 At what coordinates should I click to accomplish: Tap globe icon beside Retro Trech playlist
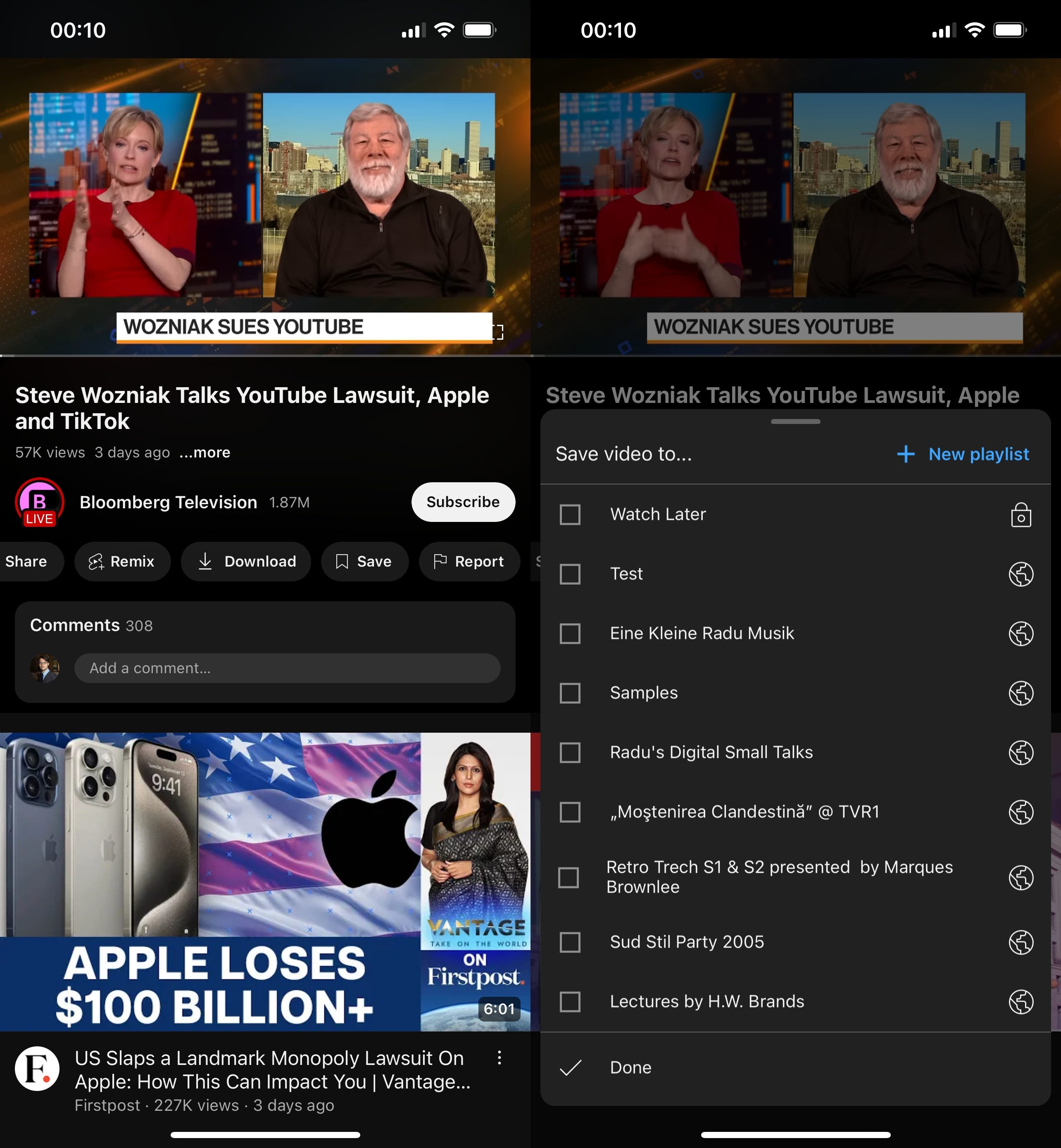(x=1021, y=877)
